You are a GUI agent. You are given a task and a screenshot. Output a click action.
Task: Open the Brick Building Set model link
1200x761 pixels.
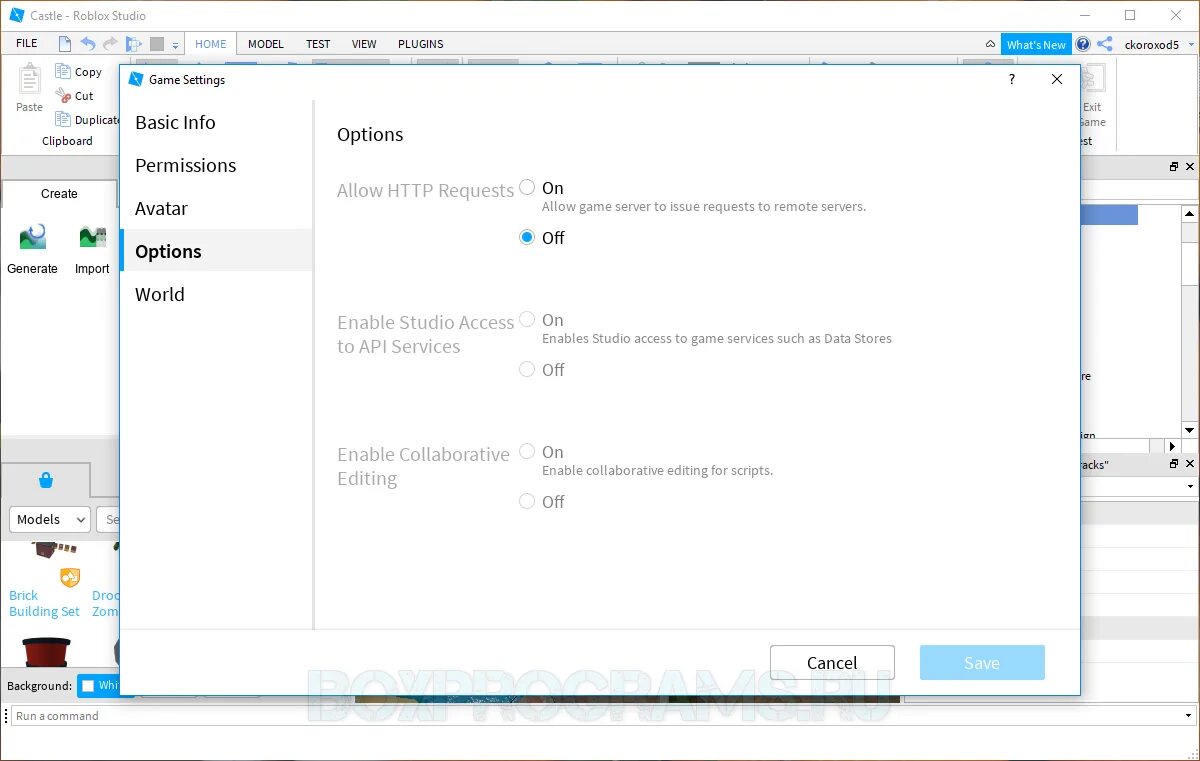[44, 603]
